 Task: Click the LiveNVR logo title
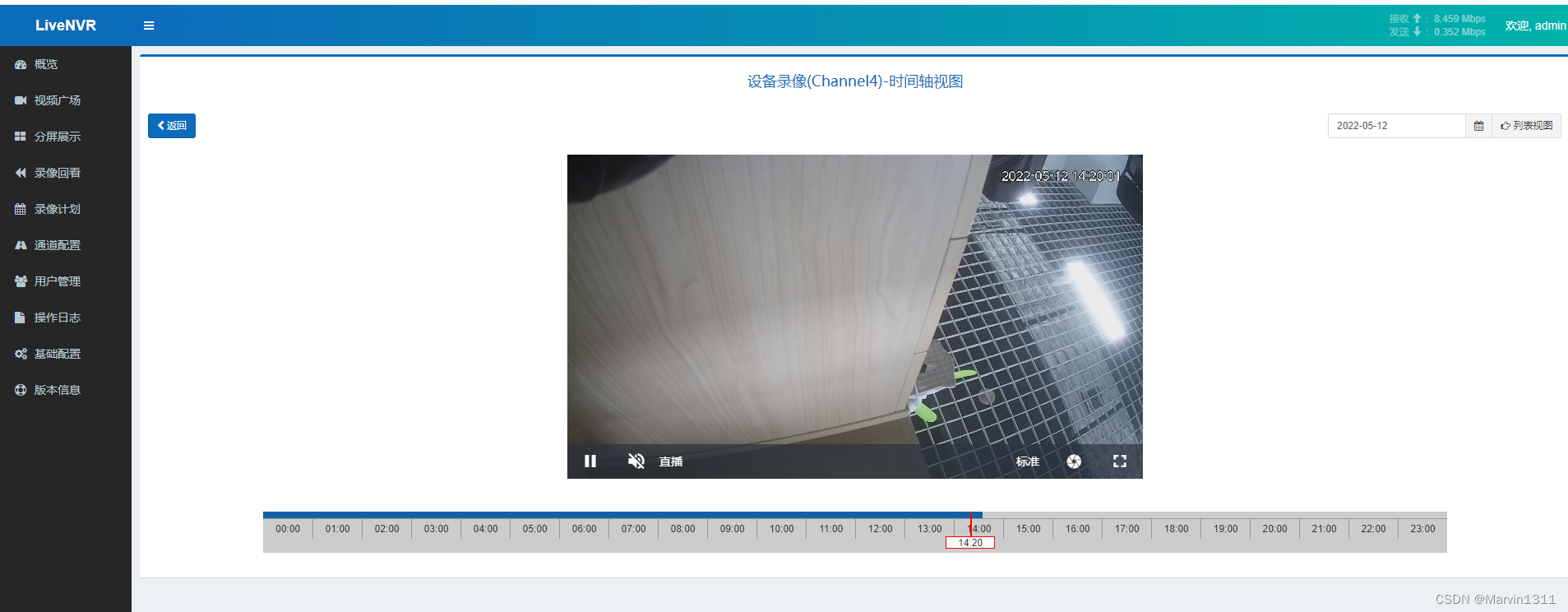(66, 25)
